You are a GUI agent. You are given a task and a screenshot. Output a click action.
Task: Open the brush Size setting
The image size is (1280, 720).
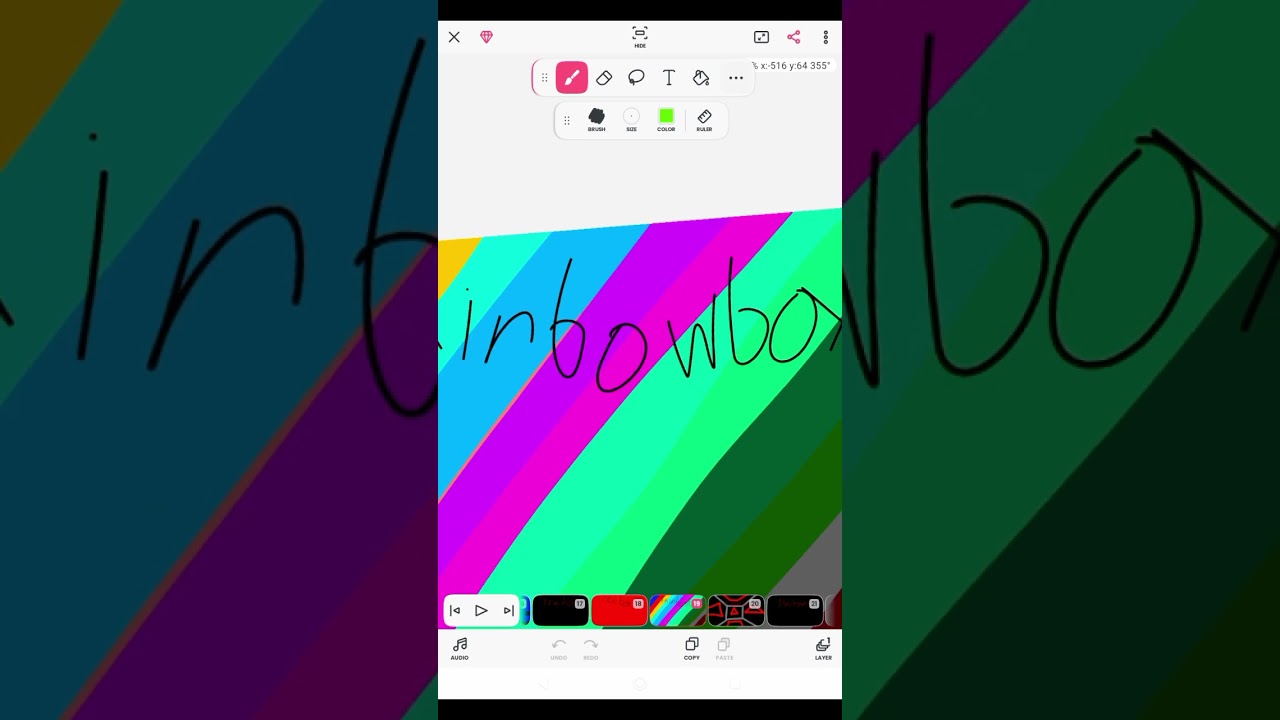[631, 120]
